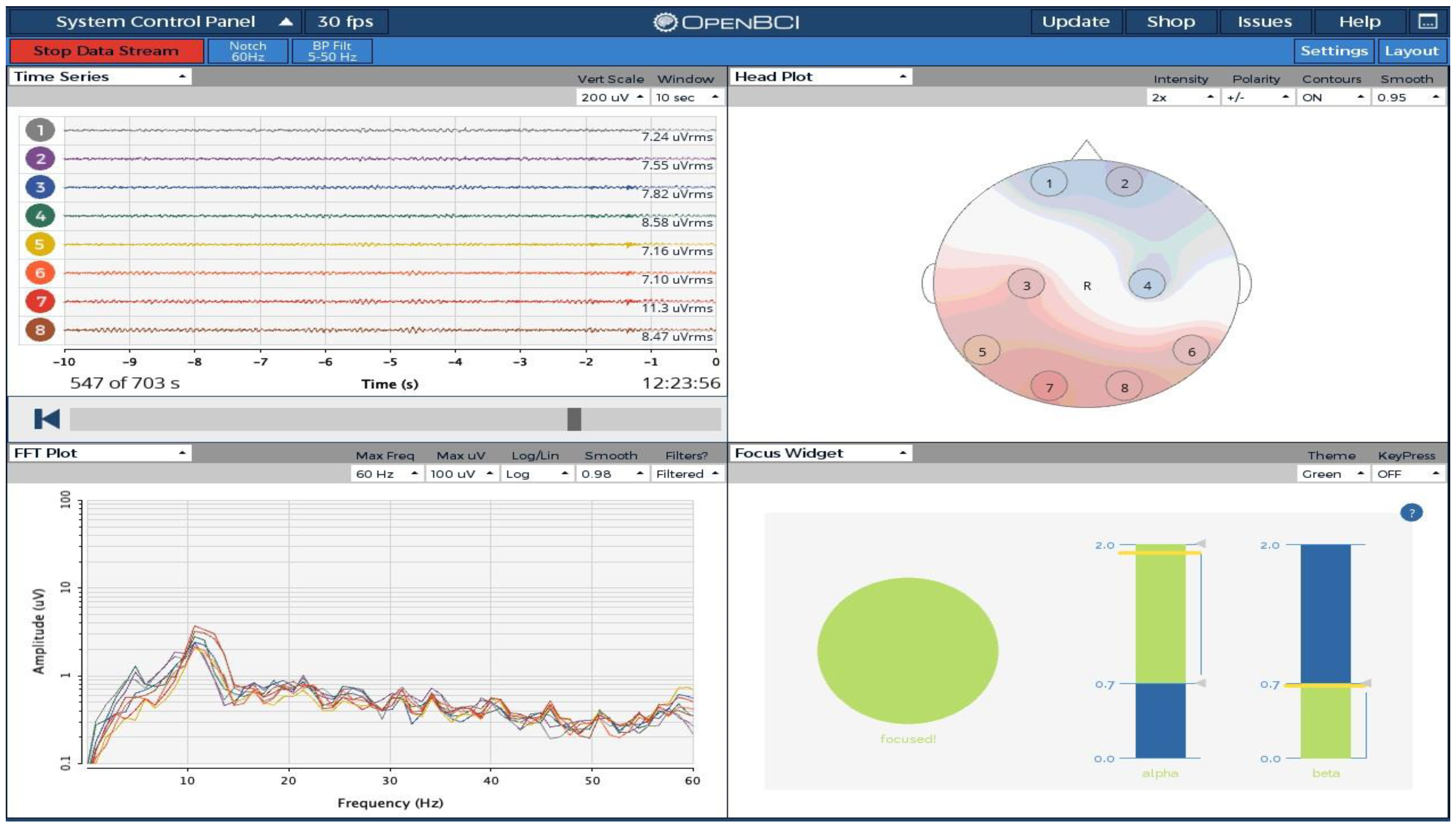This screenshot has width=1456, height=828.
Task: Click Stop Data Stream button
Action: 106,51
